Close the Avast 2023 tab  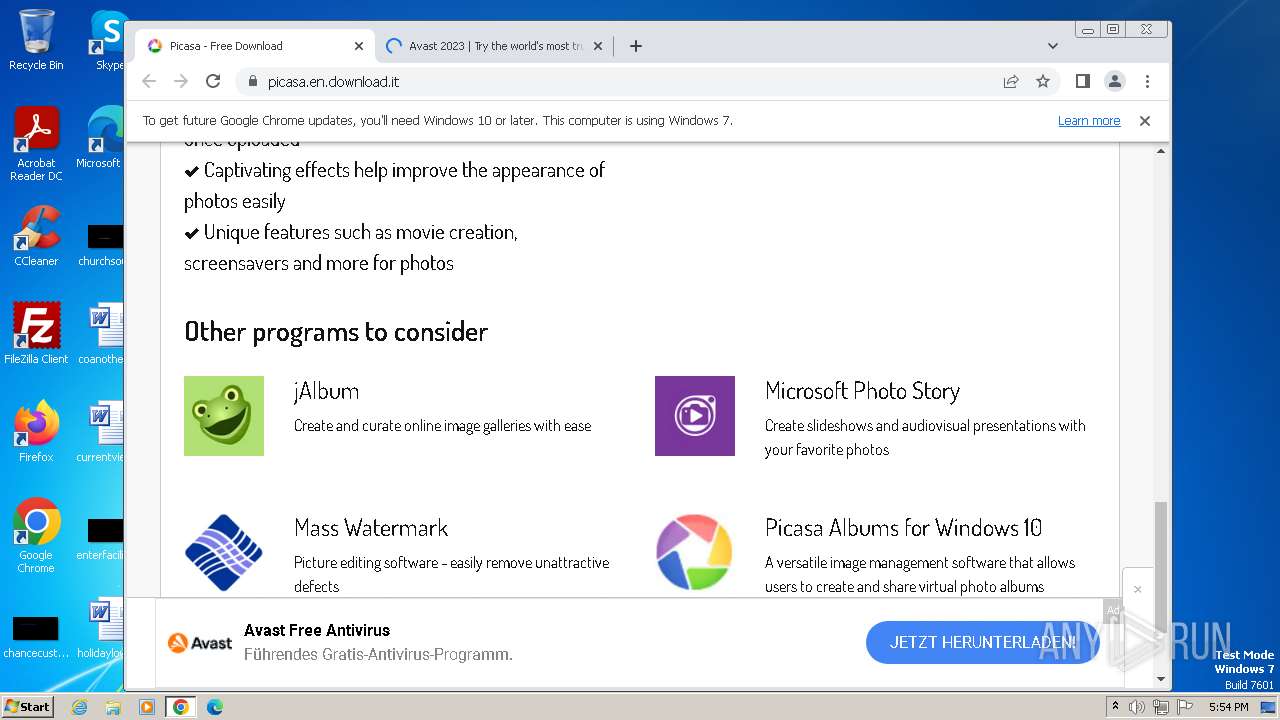(598, 46)
